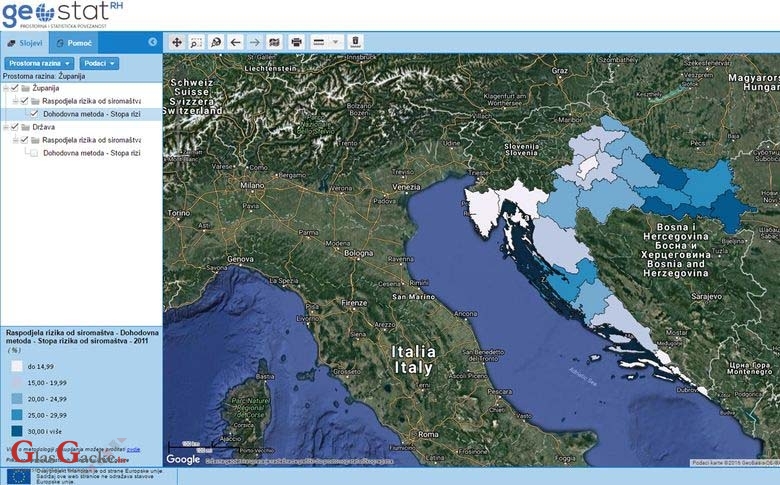
Task: Select the pan map tool
Action: click(x=177, y=42)
